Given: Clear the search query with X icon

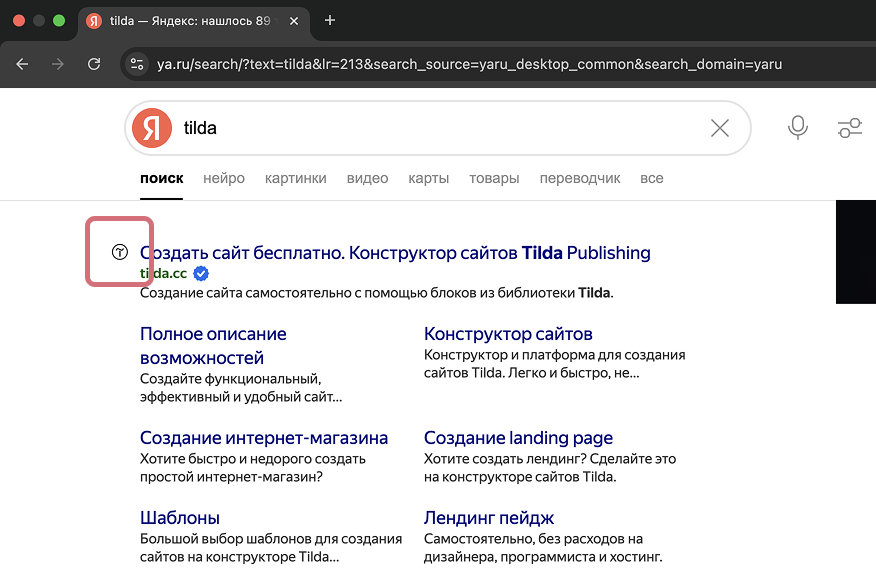Looking at the screenshot, I should tap(720, 128).
